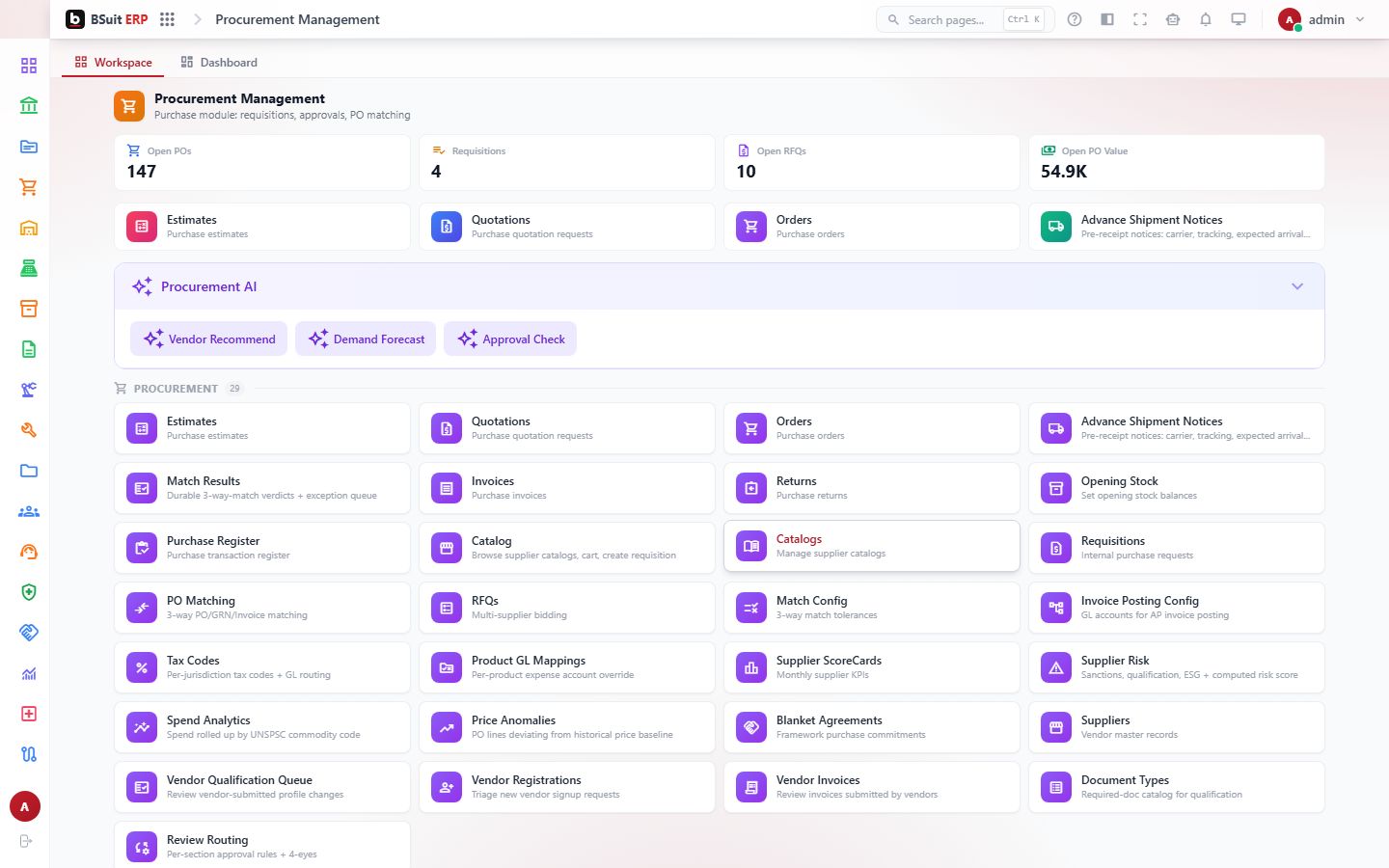Open the Review Routing card
Viewport: 1389px width, 868px height.
tap(262, 845)
